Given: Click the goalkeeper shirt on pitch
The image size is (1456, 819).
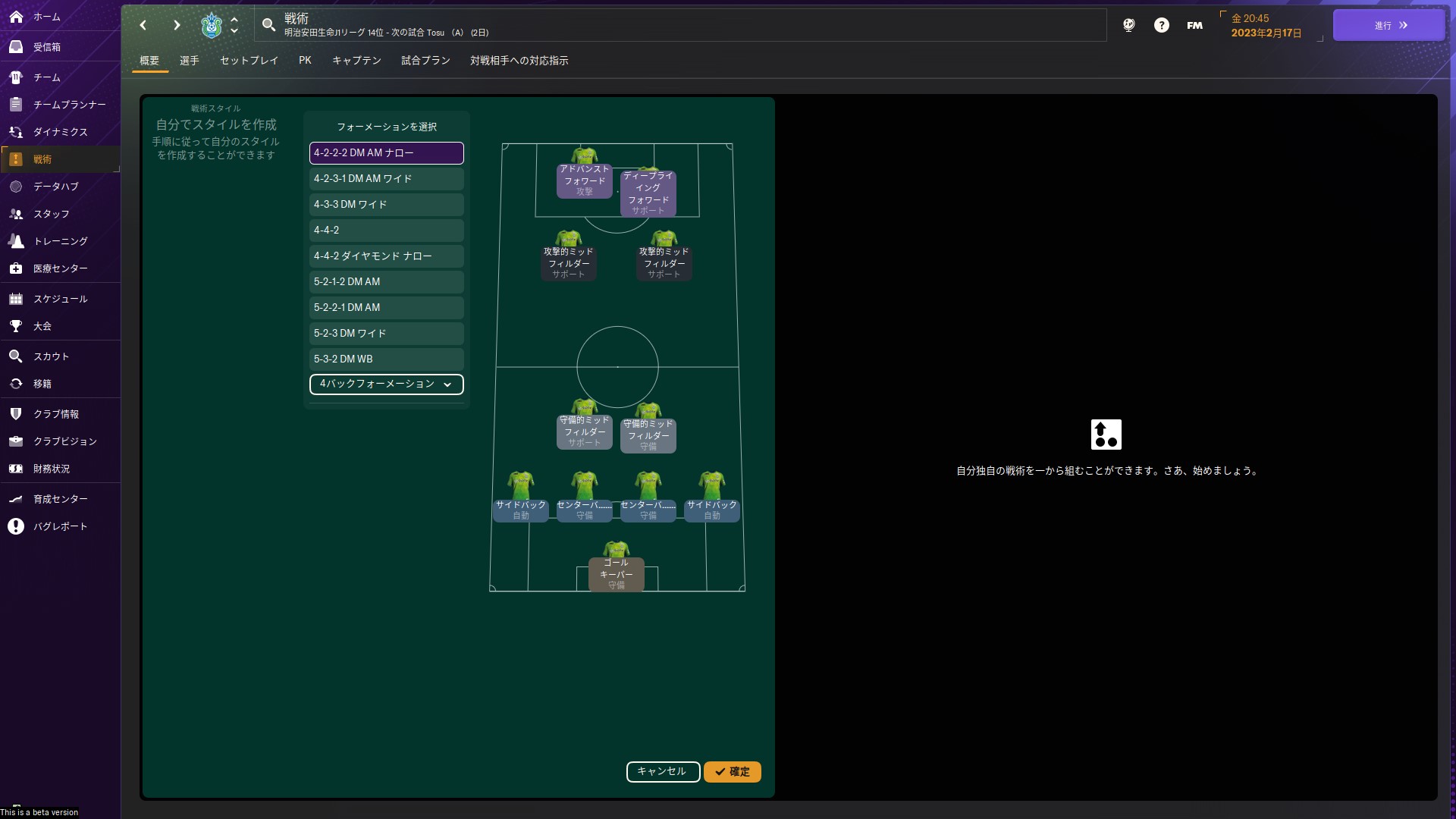Looking at the screenshot, I should coord(617,549).
